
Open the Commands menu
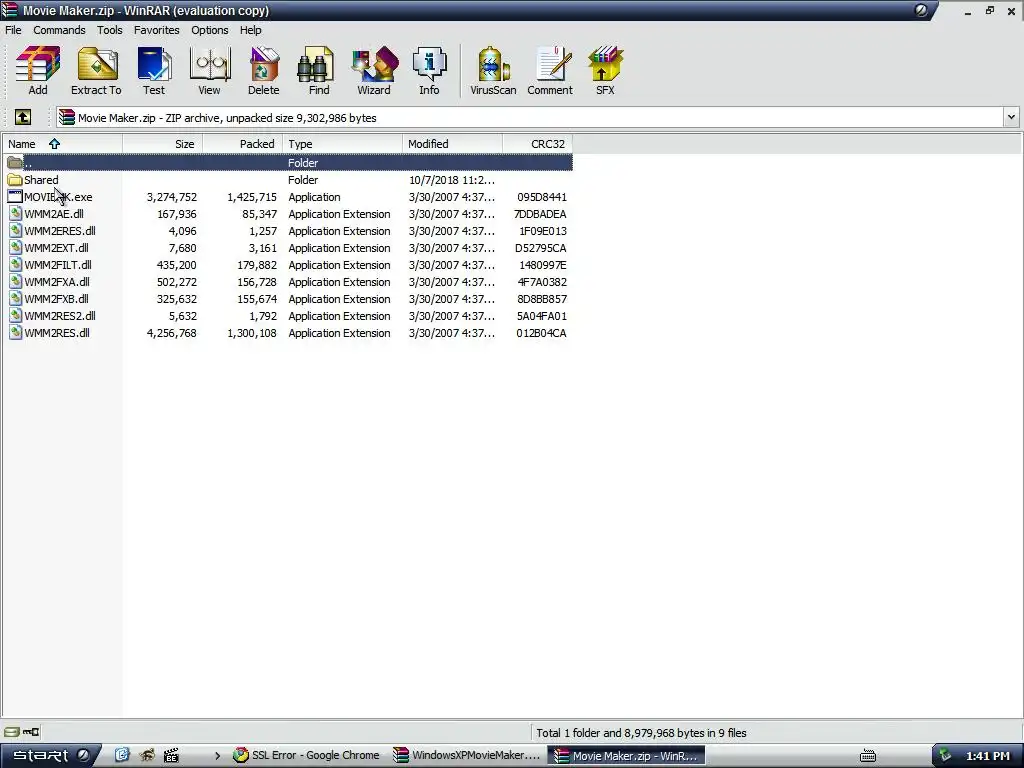59,30
